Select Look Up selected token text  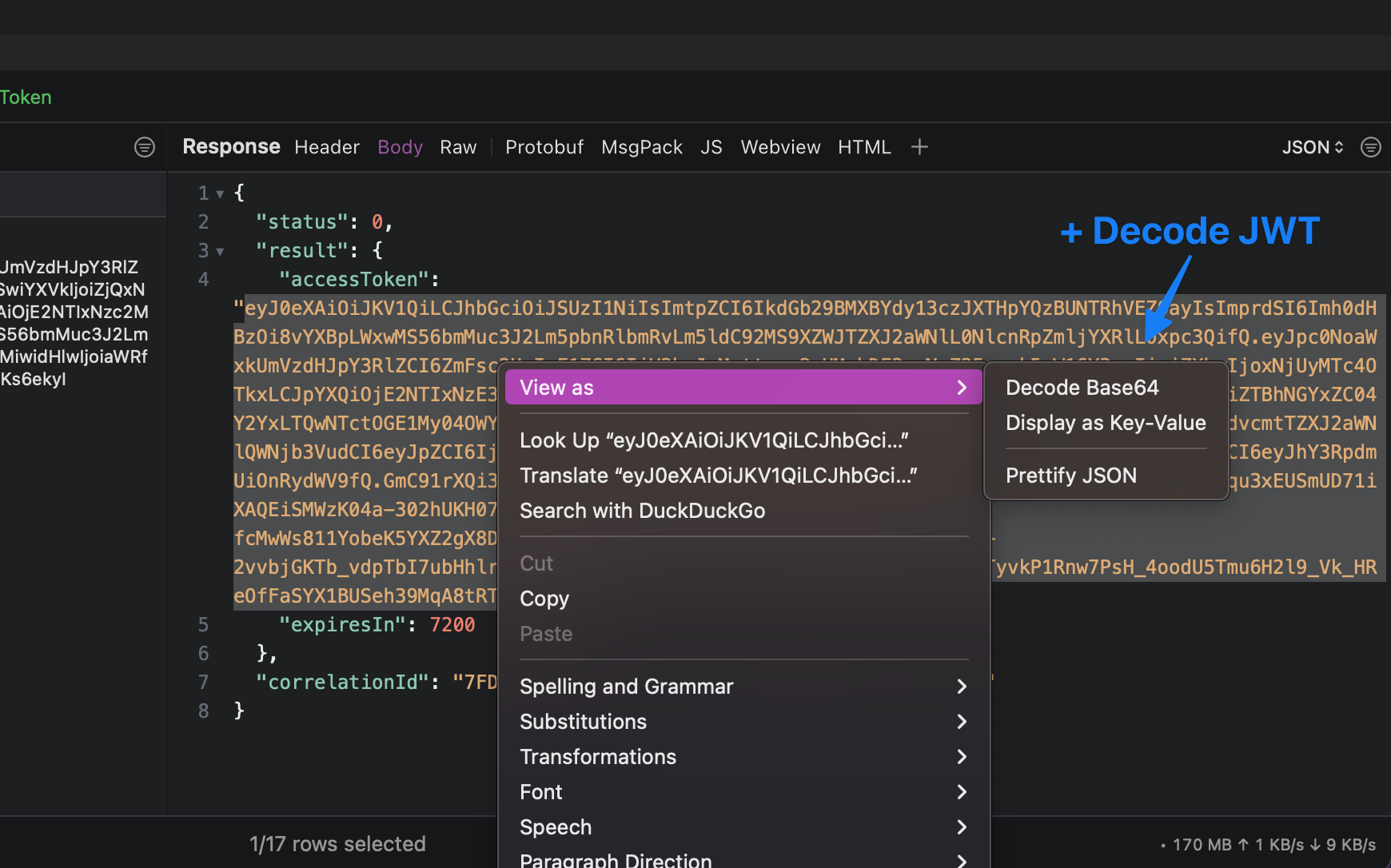point(743,440)
